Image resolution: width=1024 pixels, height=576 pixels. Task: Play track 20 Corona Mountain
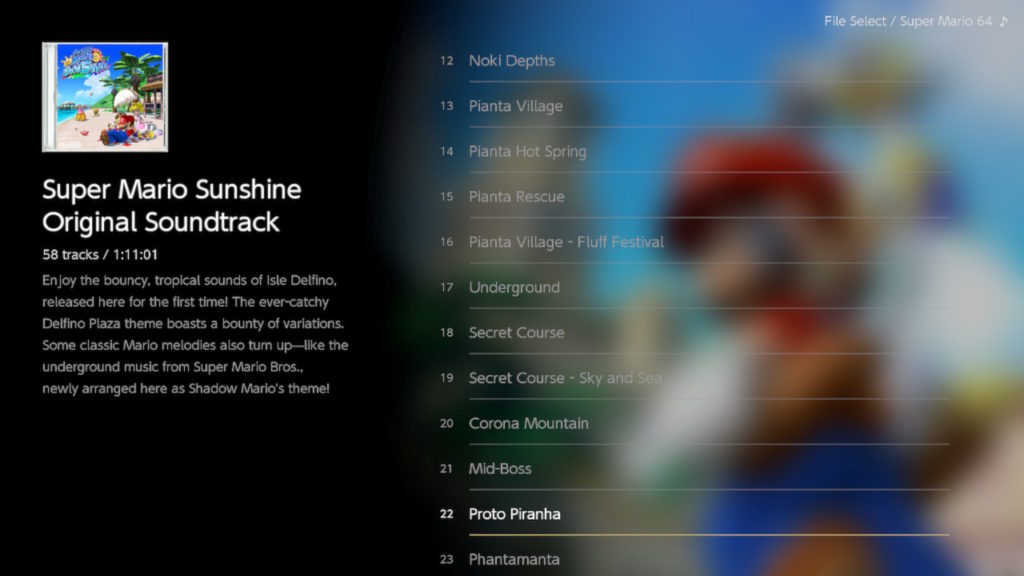(x=694, y=423)
